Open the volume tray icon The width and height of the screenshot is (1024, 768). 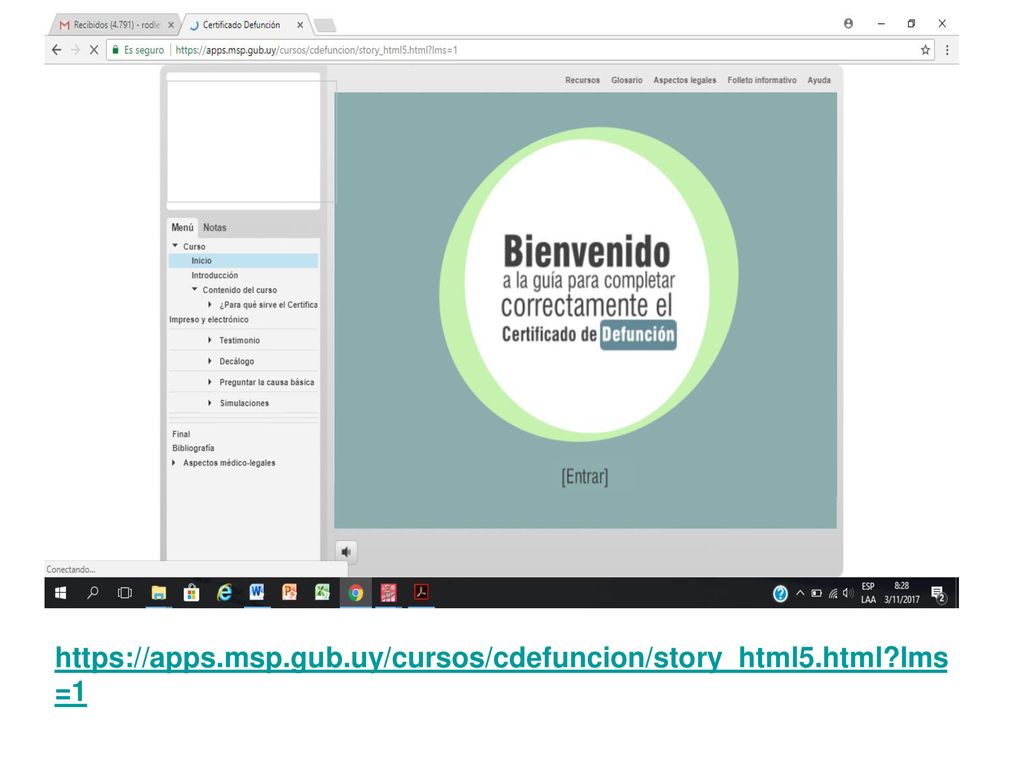pos(848,593)
